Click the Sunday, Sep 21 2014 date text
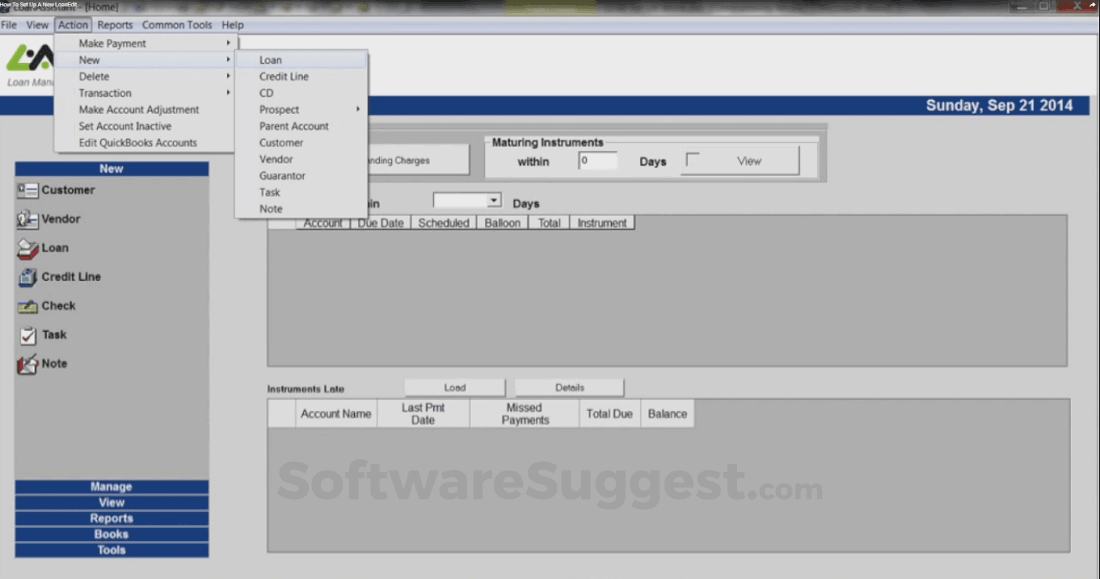This screenshot has width=1100, height=579. 999,105
